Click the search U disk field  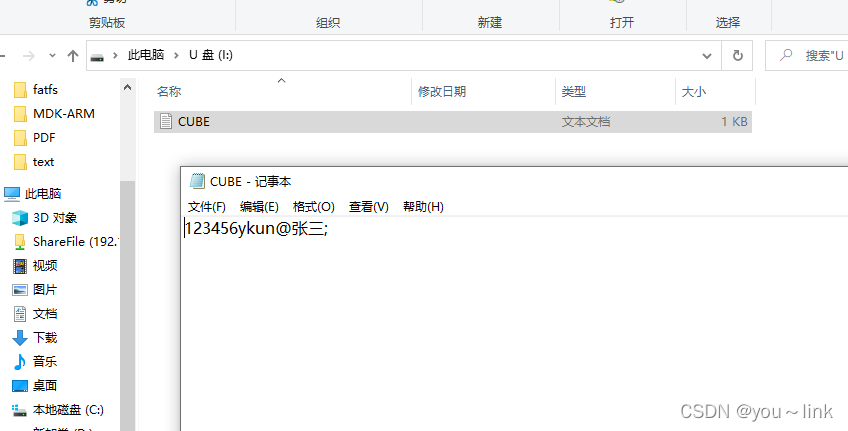point(807,55)
